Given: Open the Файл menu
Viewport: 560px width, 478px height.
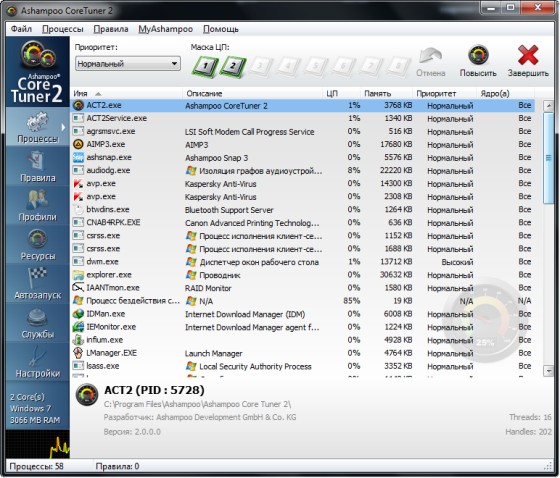Looking at the screenshot, I should point(21,29).
